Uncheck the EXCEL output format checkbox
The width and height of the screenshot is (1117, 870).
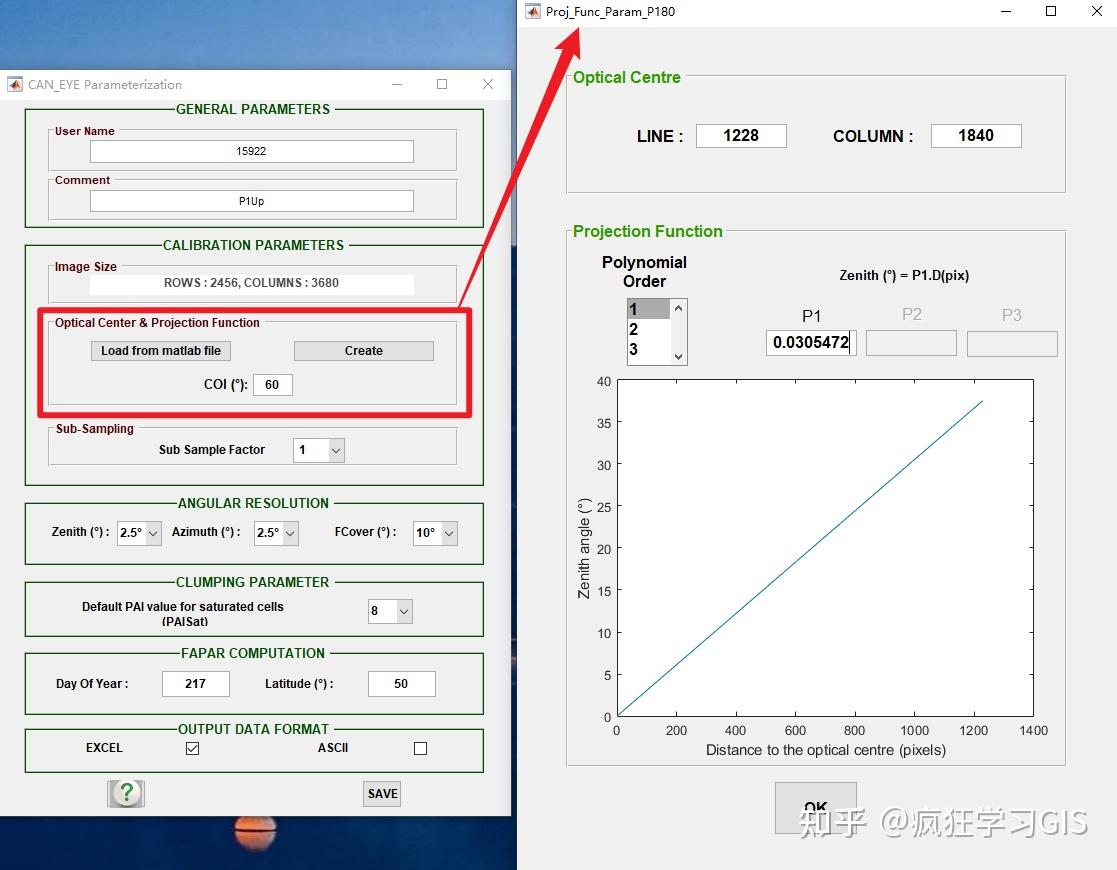point(191,747)
